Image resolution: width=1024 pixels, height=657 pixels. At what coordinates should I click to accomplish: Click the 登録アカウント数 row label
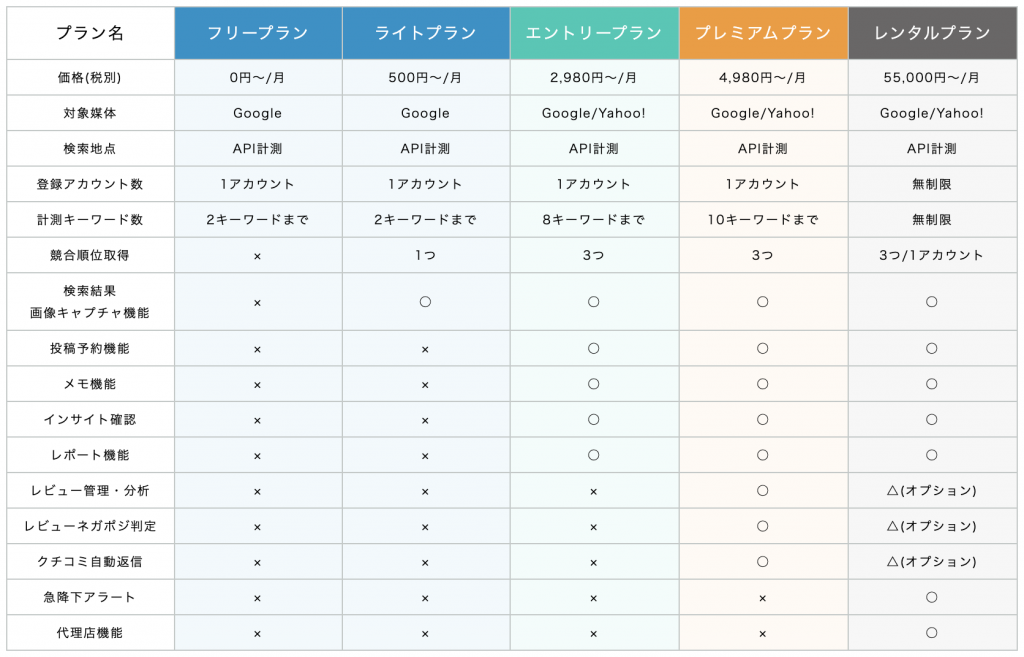click(90, 184)
